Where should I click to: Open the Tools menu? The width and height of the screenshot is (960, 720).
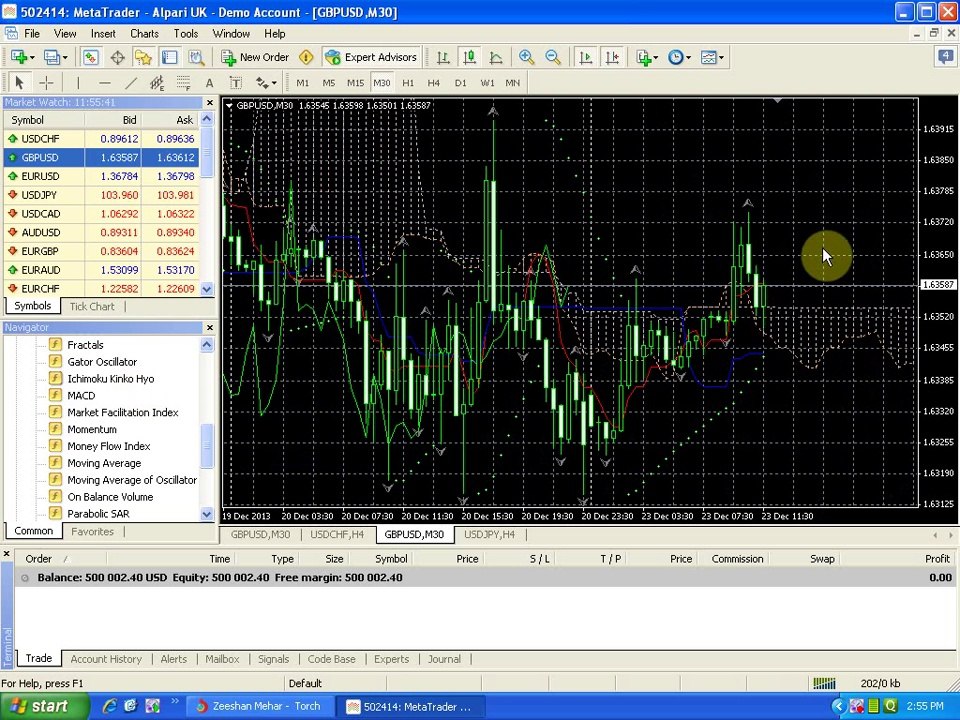(x=186, y=34)
